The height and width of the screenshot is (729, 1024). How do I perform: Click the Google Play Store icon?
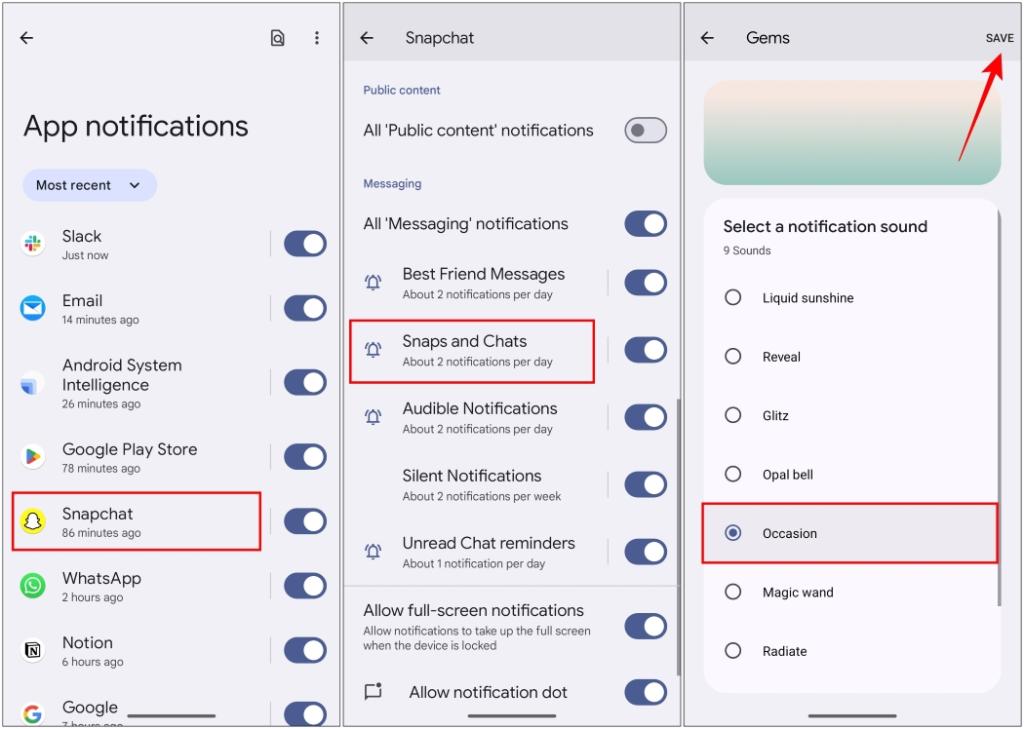coord(30,457)
